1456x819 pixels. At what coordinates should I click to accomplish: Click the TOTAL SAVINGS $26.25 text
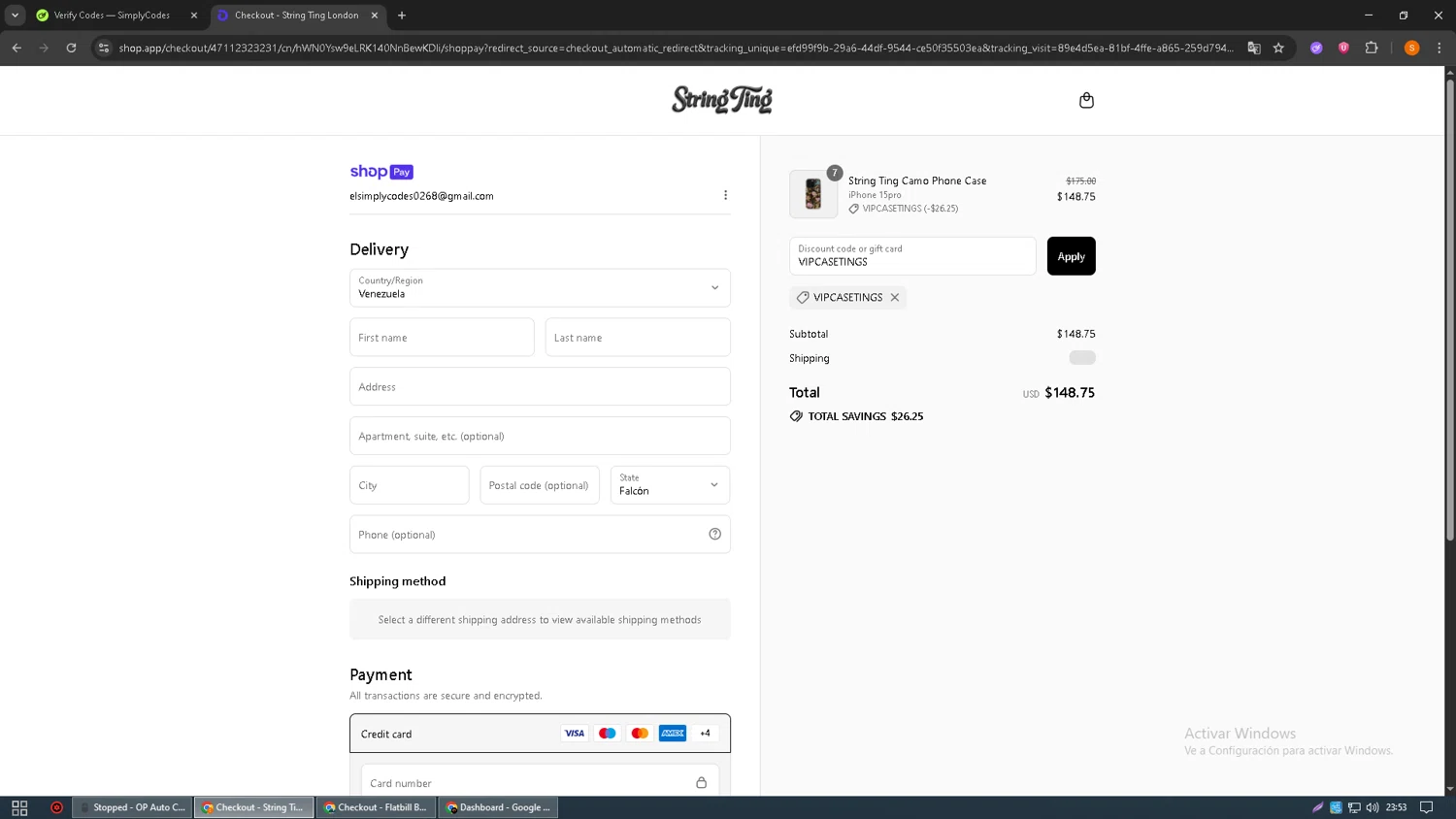click(866, 416)
